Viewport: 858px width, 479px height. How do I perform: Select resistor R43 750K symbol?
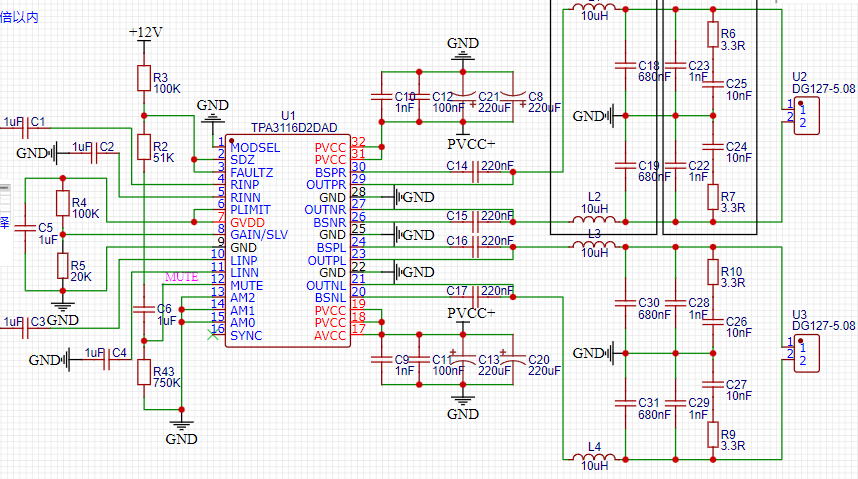(x=144, y=372)
